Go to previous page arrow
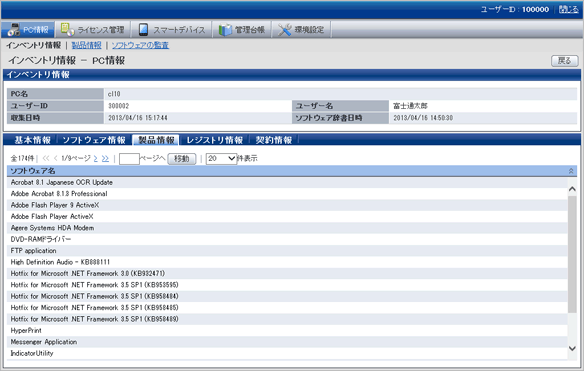 pyautogui.click(x=56, y=158)
